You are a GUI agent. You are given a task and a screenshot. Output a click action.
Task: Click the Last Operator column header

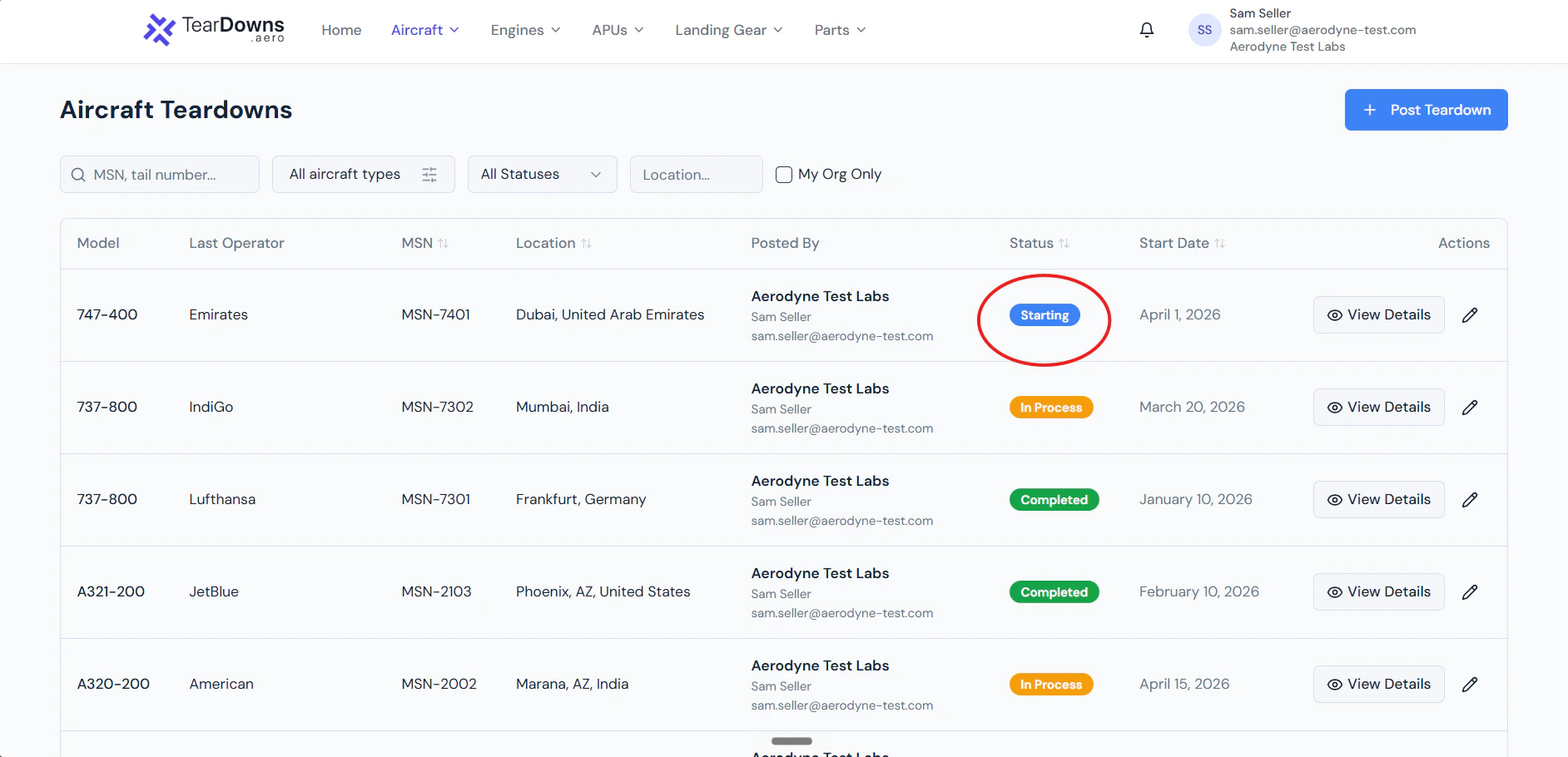pos(236,244)
